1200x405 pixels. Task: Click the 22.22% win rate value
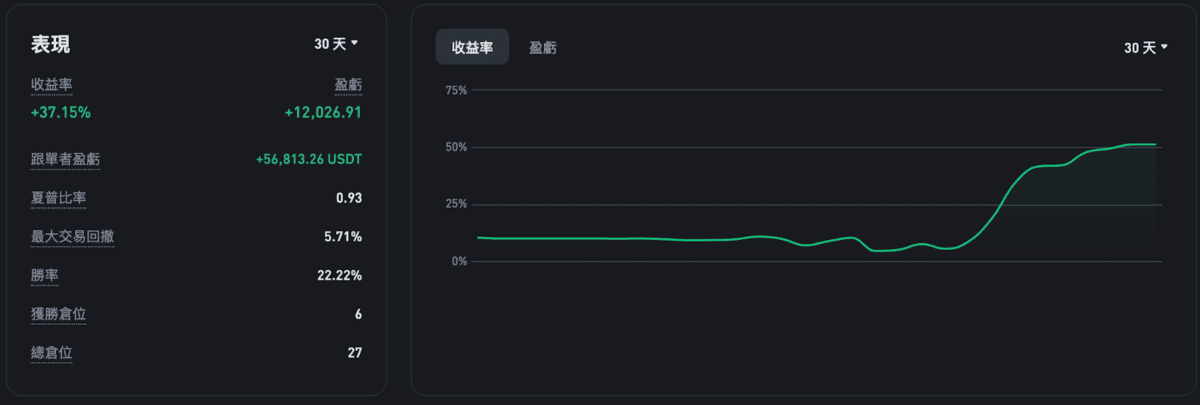click(x=339, y=275)
